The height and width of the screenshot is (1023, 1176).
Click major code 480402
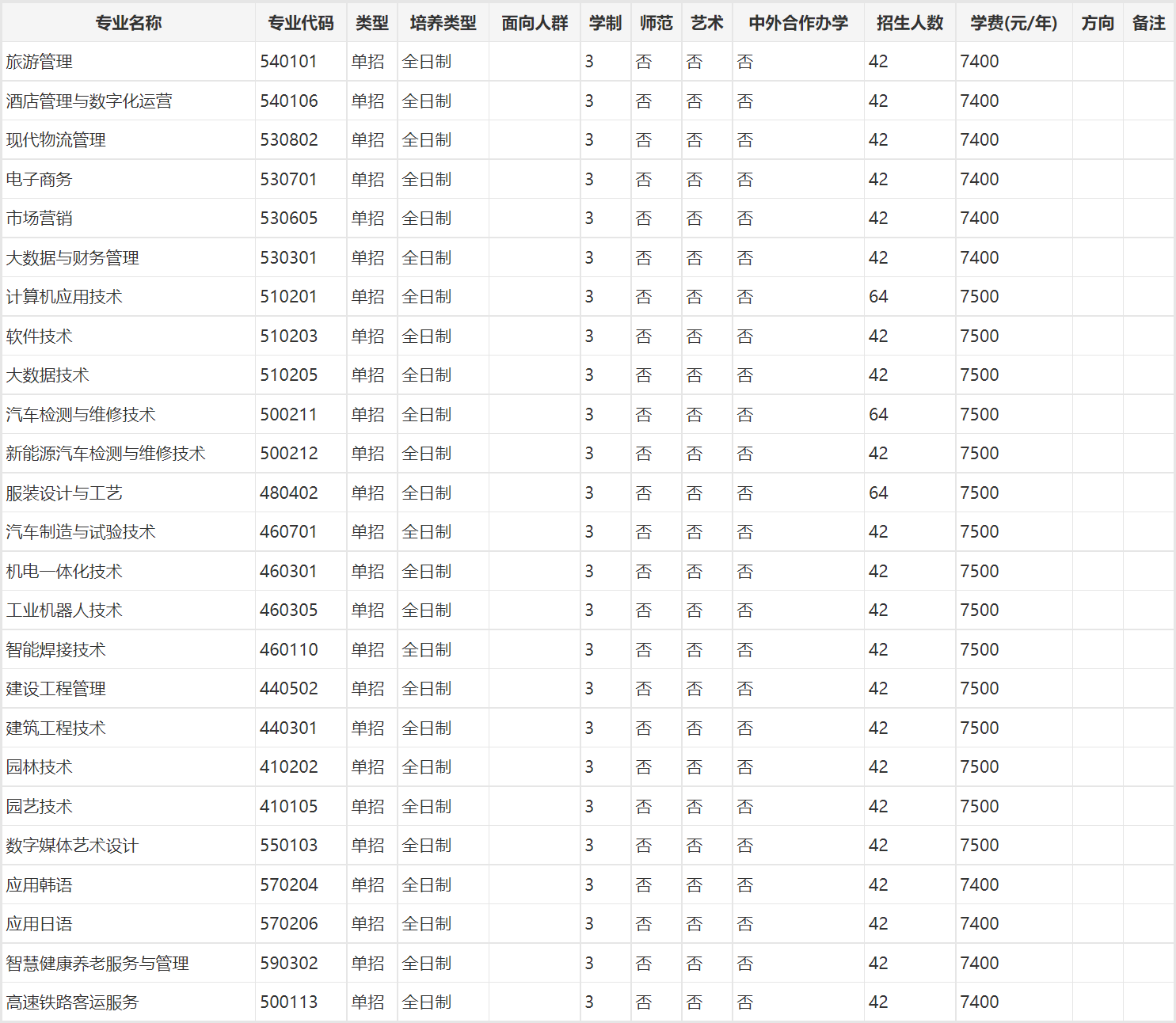[289, 493]
